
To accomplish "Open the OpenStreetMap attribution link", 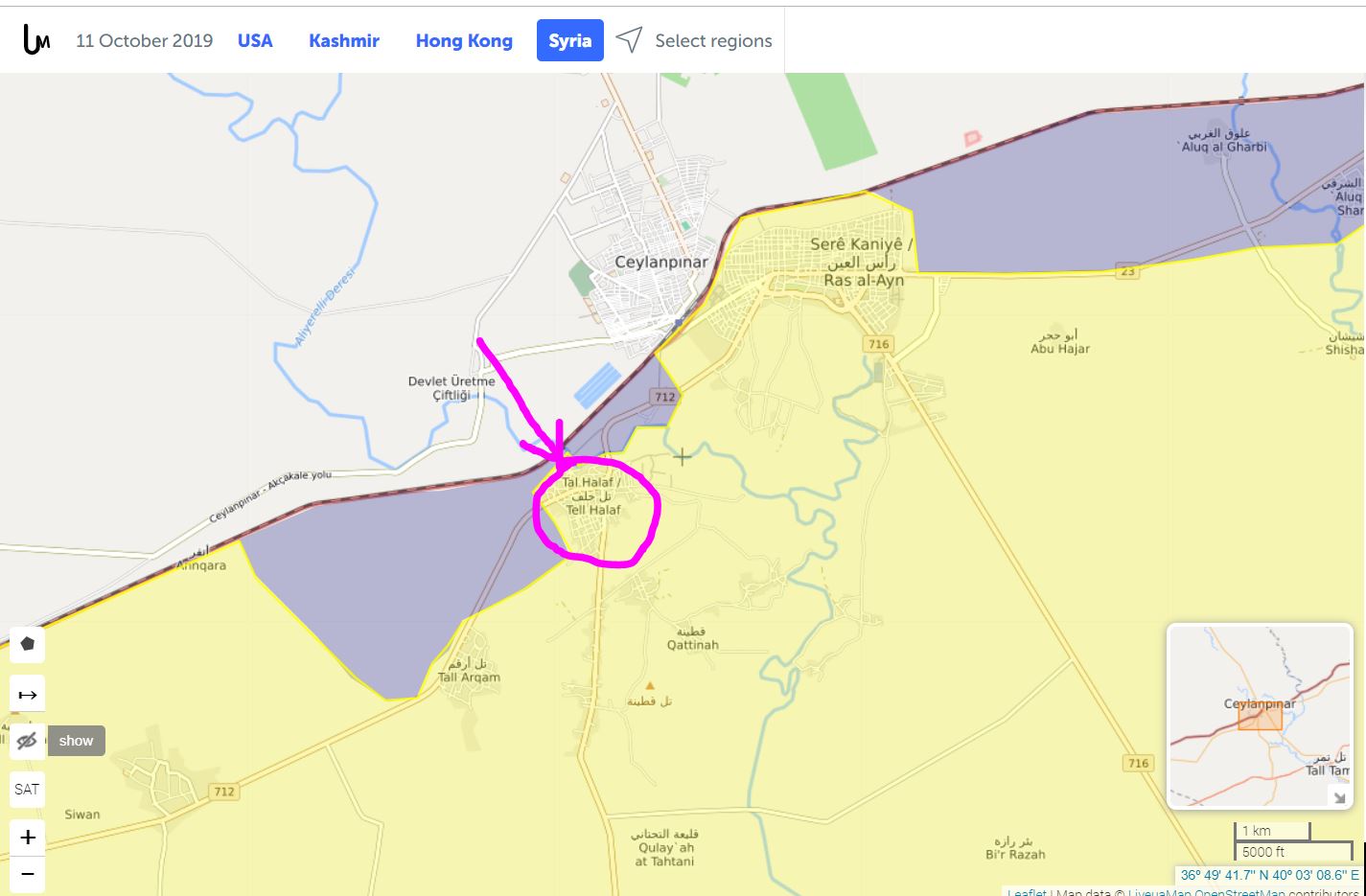I will click(x=1239, y=892).
